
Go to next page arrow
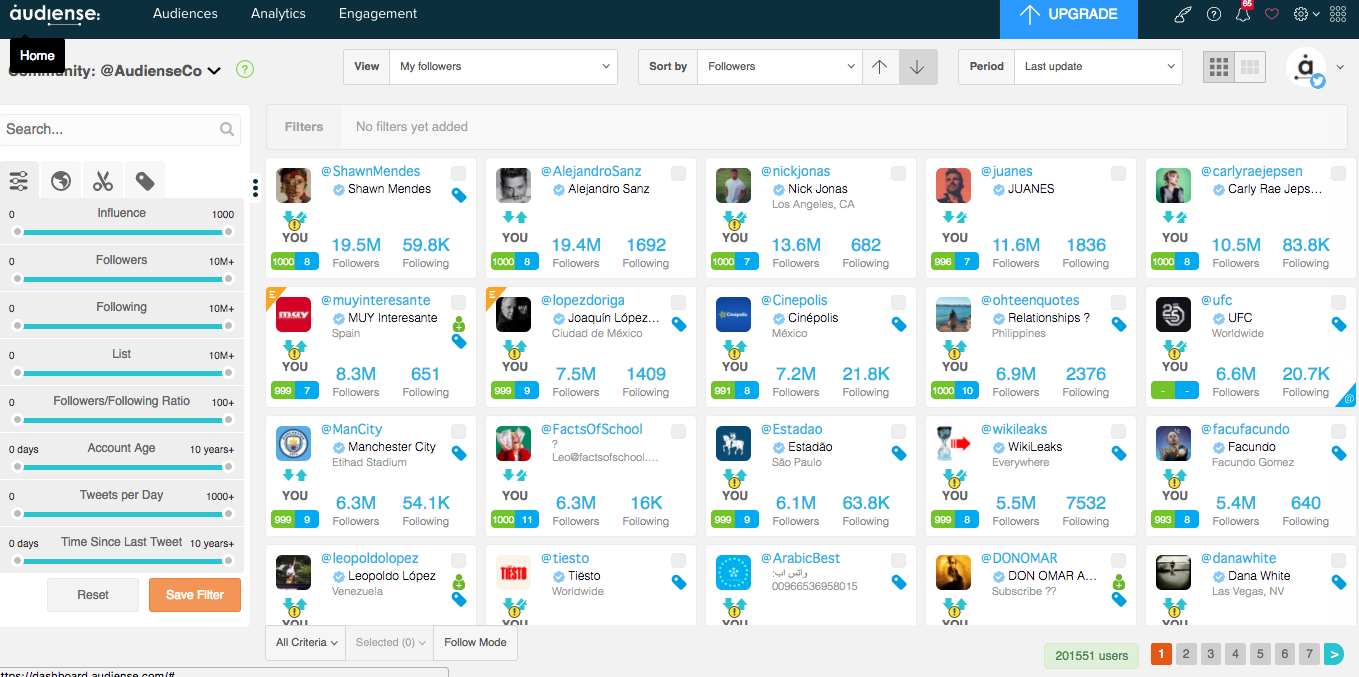click(1333, 655)
